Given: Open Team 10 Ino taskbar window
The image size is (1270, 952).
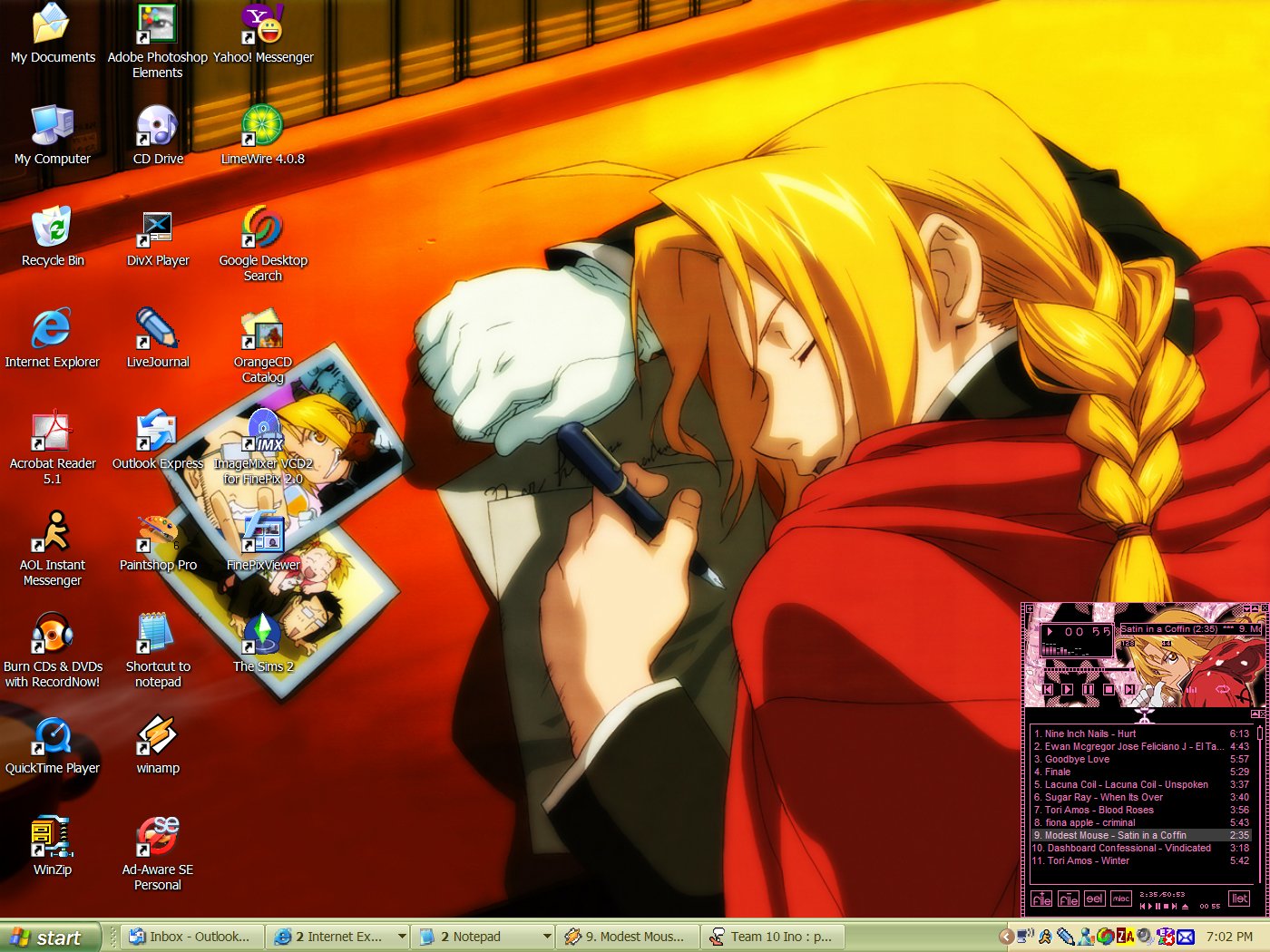Looking at the screenshot, I should pyautogui.click(x=775, y=937).
